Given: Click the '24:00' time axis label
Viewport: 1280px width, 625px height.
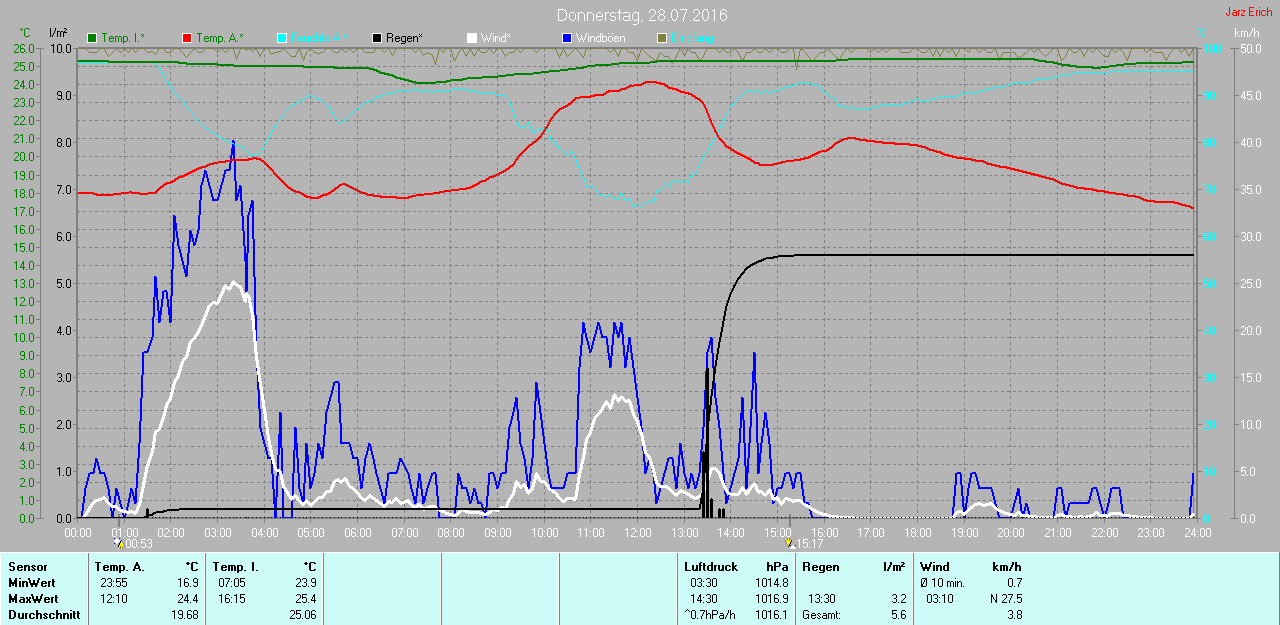Looking at the screenshot, I should coord(1197,533).
